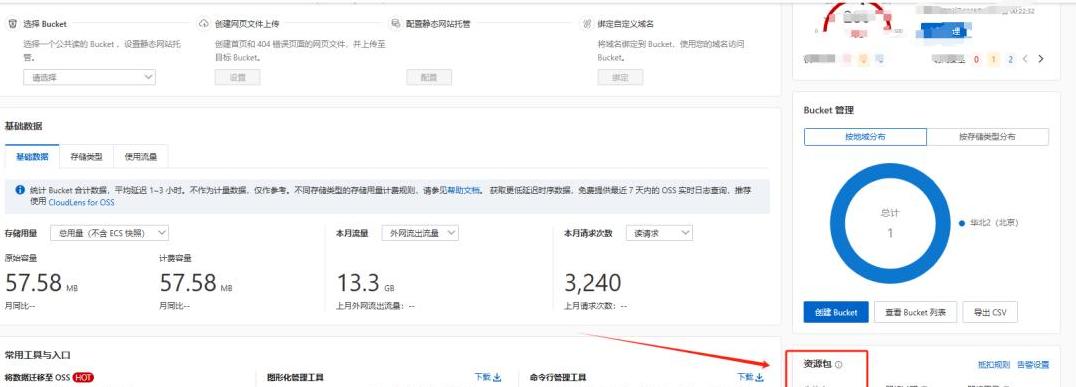Click the red alert count 0
1076x387 pixels.
(976, 59)
